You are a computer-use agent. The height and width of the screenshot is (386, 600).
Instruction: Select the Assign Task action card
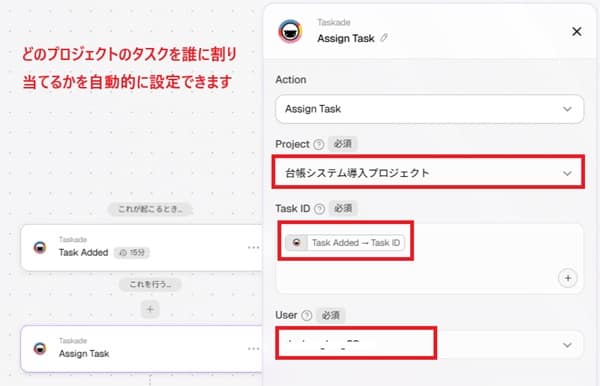click(x=142, y=349)
